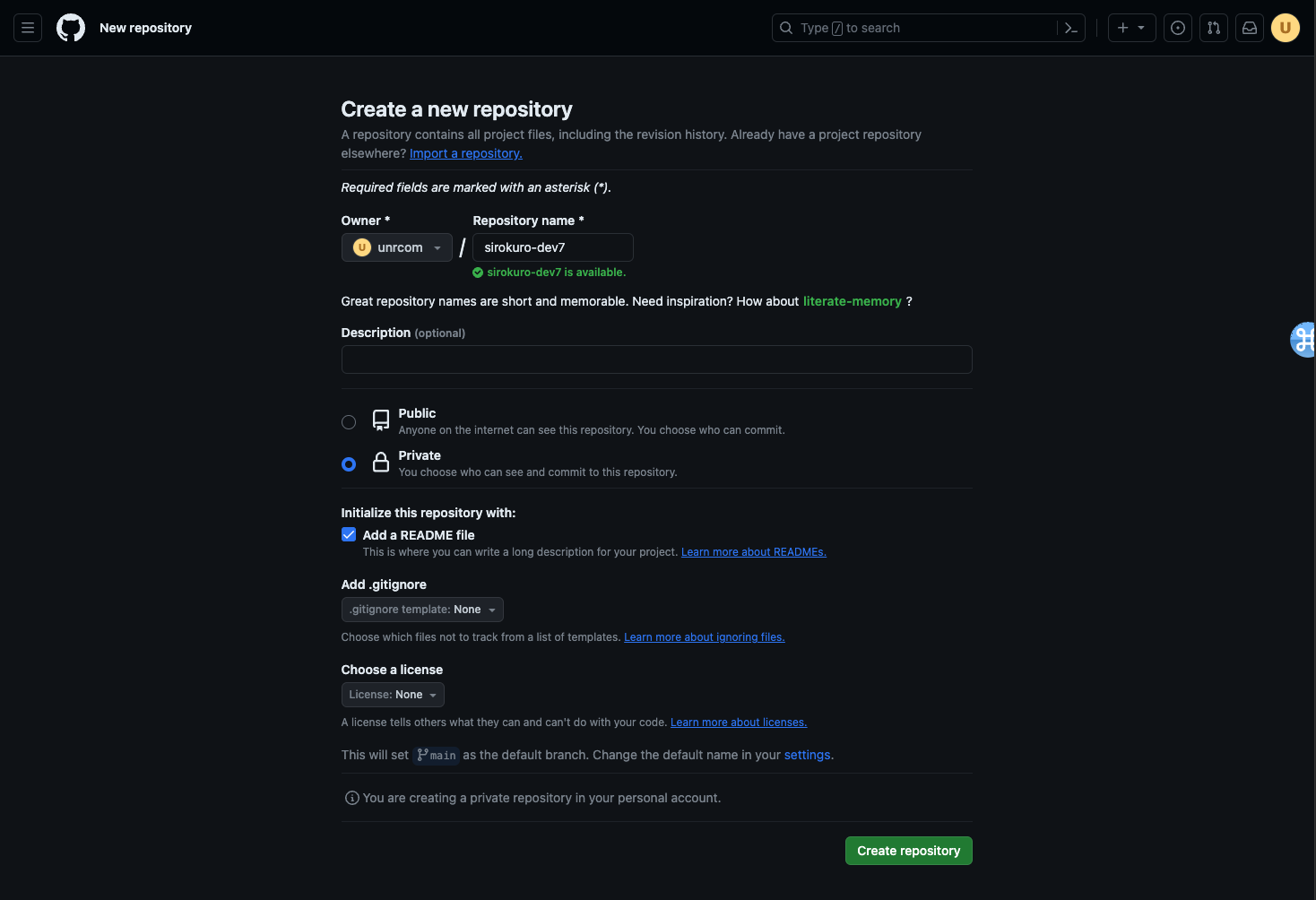This screenshot has height=900, width=1316.
Task: Expand the .gitignore template dropdown
Action: (422, 610)
